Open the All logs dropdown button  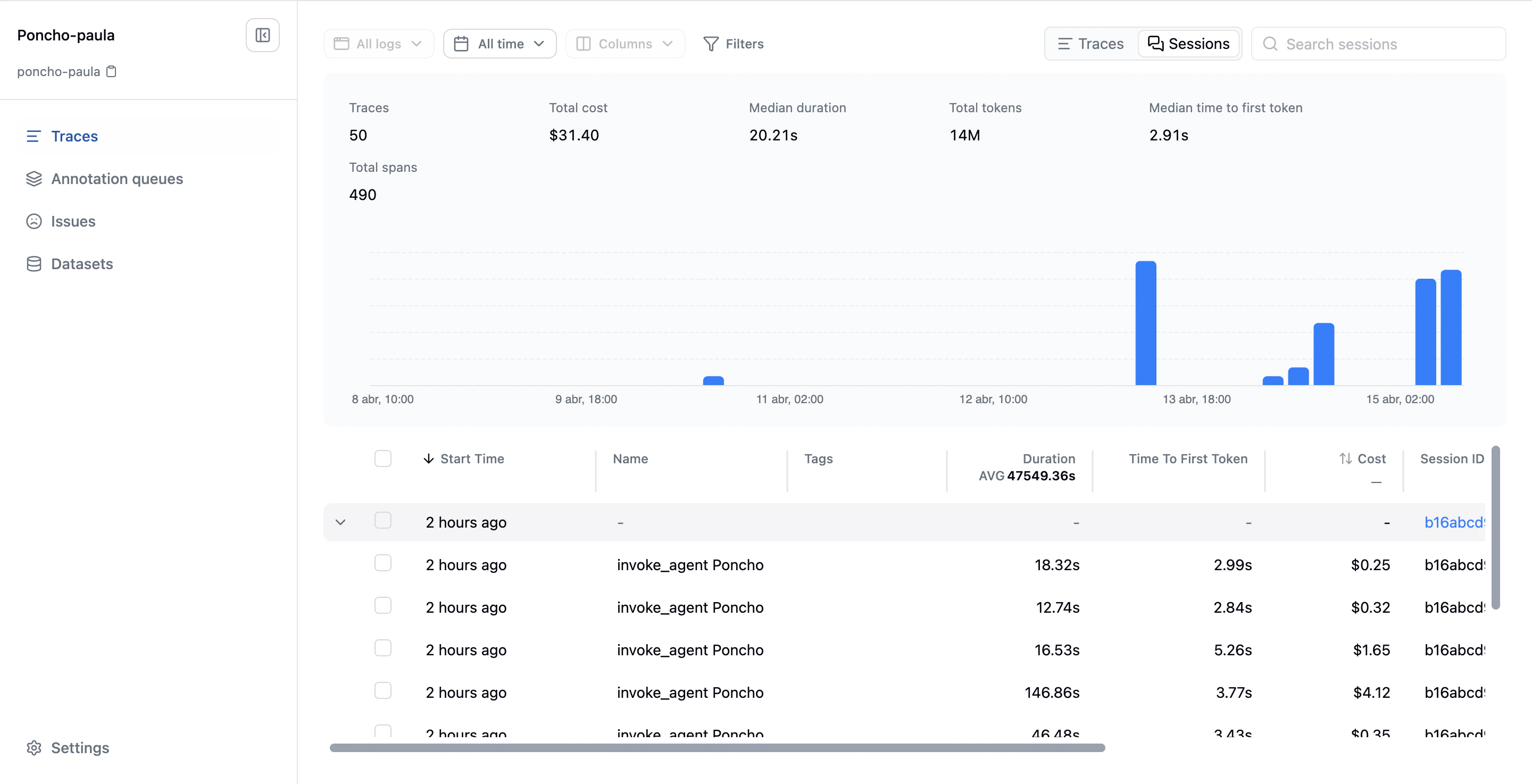tap(378, 44)
